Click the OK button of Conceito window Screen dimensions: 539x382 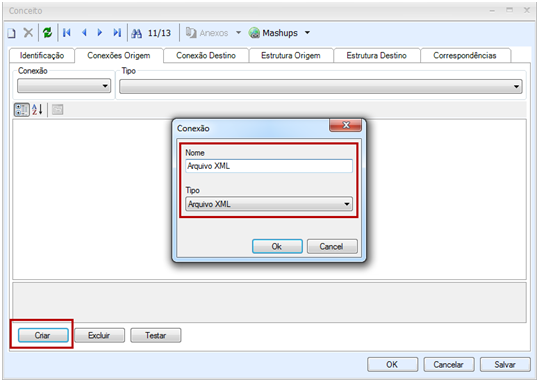coord(392,364)
